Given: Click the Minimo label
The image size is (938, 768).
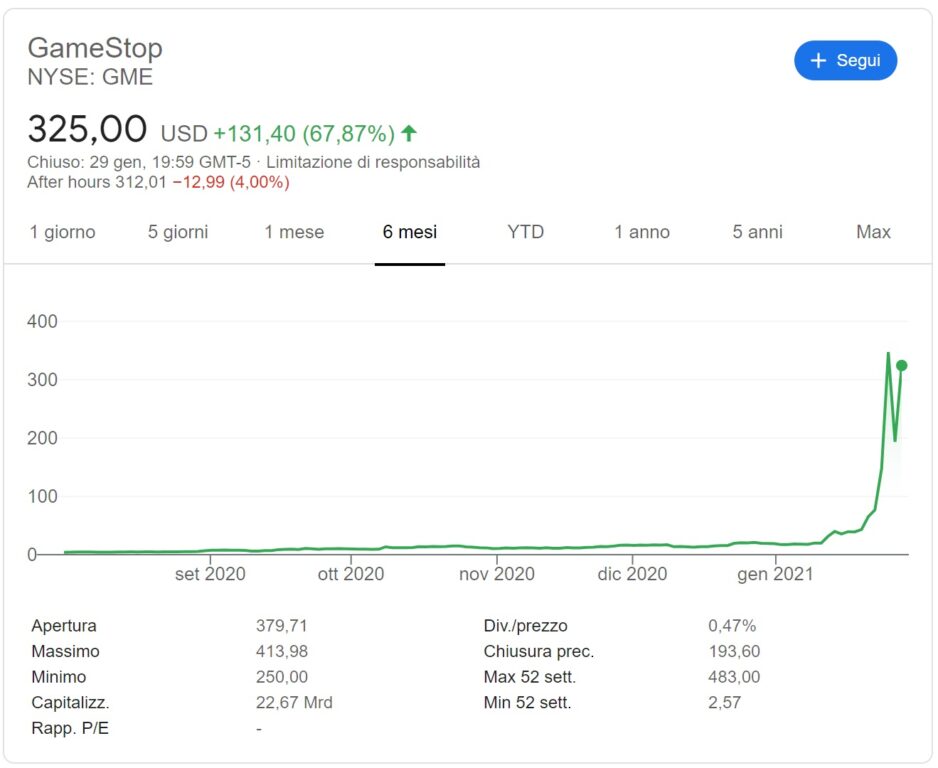Looking at the screenshot, I should (59, 677).
